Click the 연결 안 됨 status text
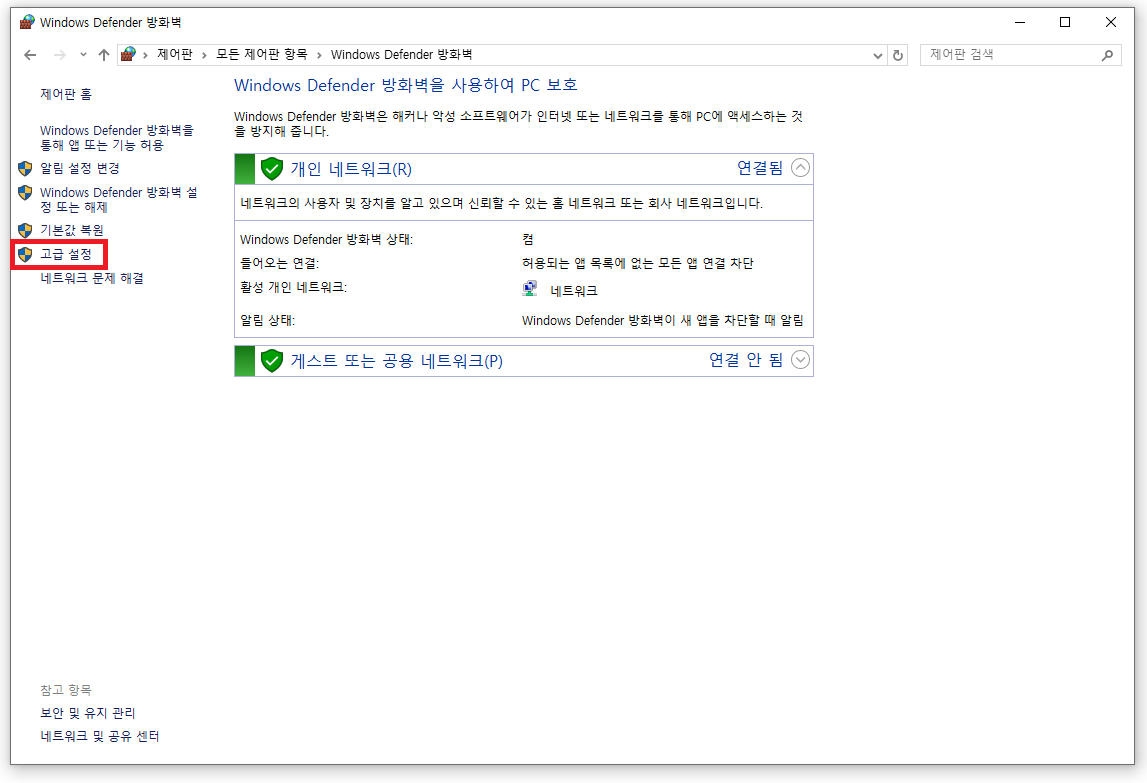 tap(746, 360)
